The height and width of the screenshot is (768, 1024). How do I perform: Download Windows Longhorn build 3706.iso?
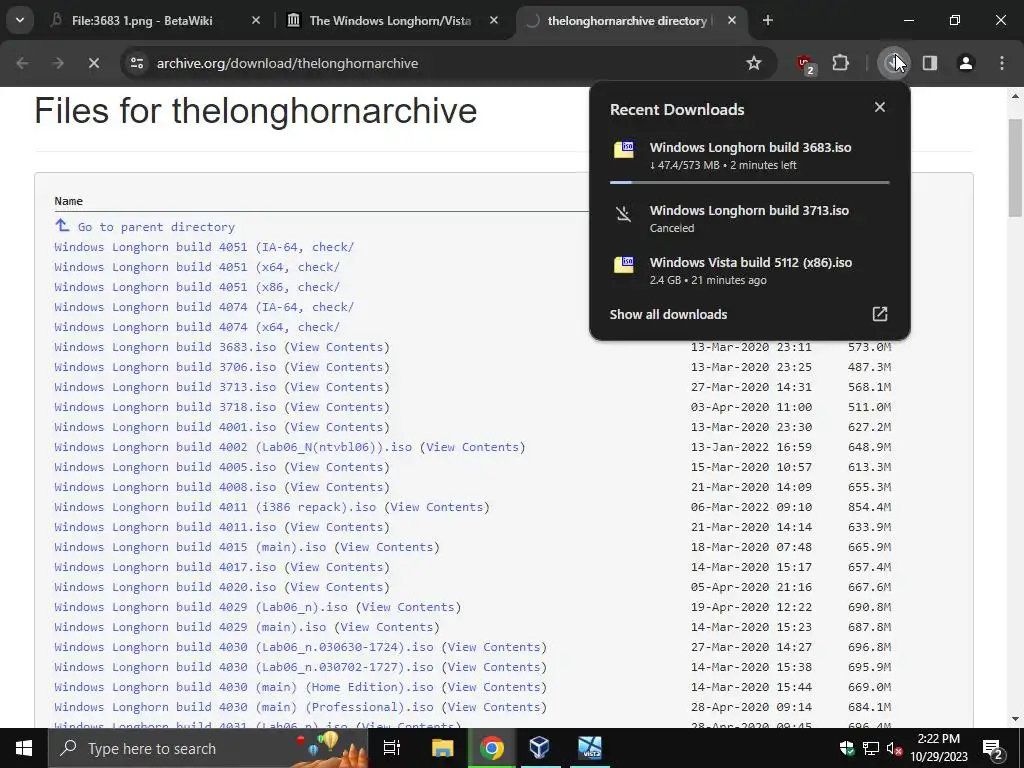[x=165, y=367]
